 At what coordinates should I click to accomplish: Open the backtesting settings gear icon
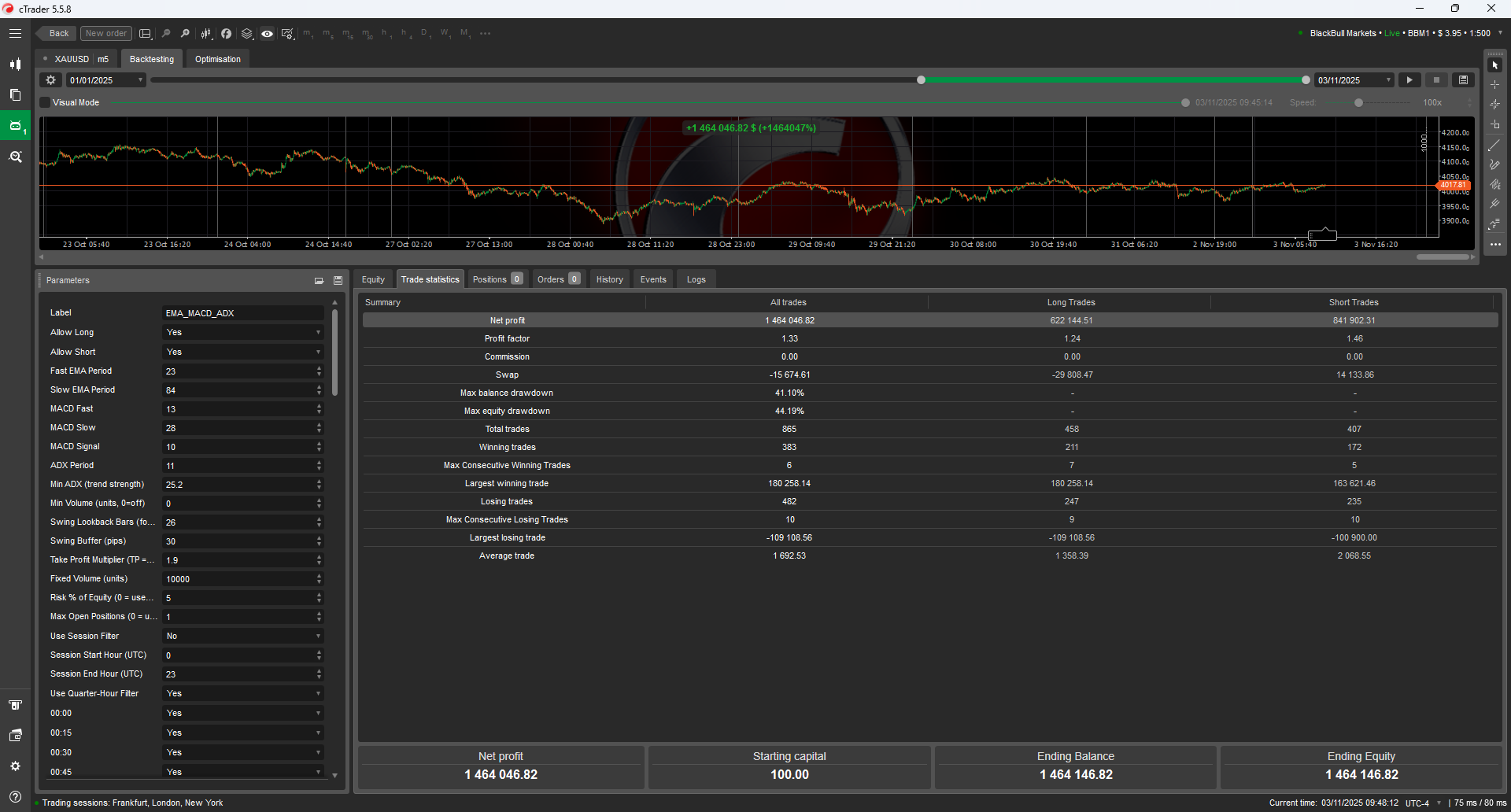tap(50, 79)
